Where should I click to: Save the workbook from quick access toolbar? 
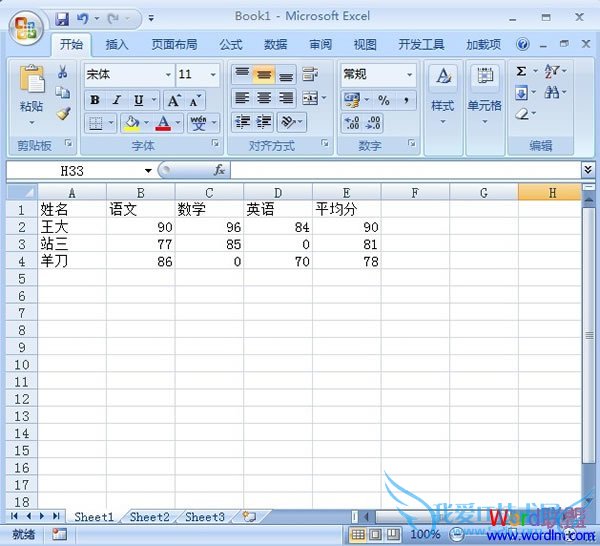(62, 18)
